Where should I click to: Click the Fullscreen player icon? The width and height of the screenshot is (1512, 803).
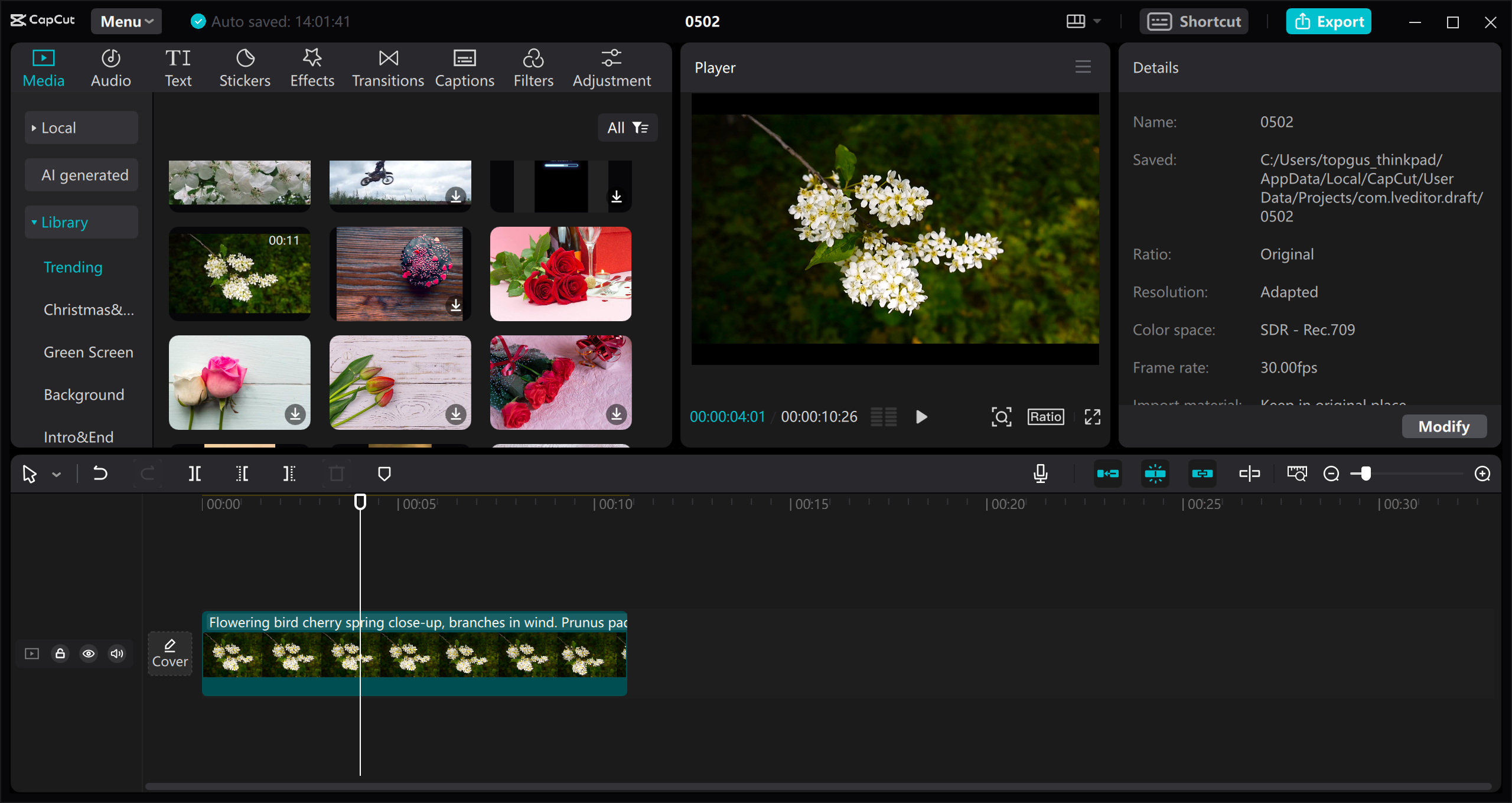tap(1091, 417)
